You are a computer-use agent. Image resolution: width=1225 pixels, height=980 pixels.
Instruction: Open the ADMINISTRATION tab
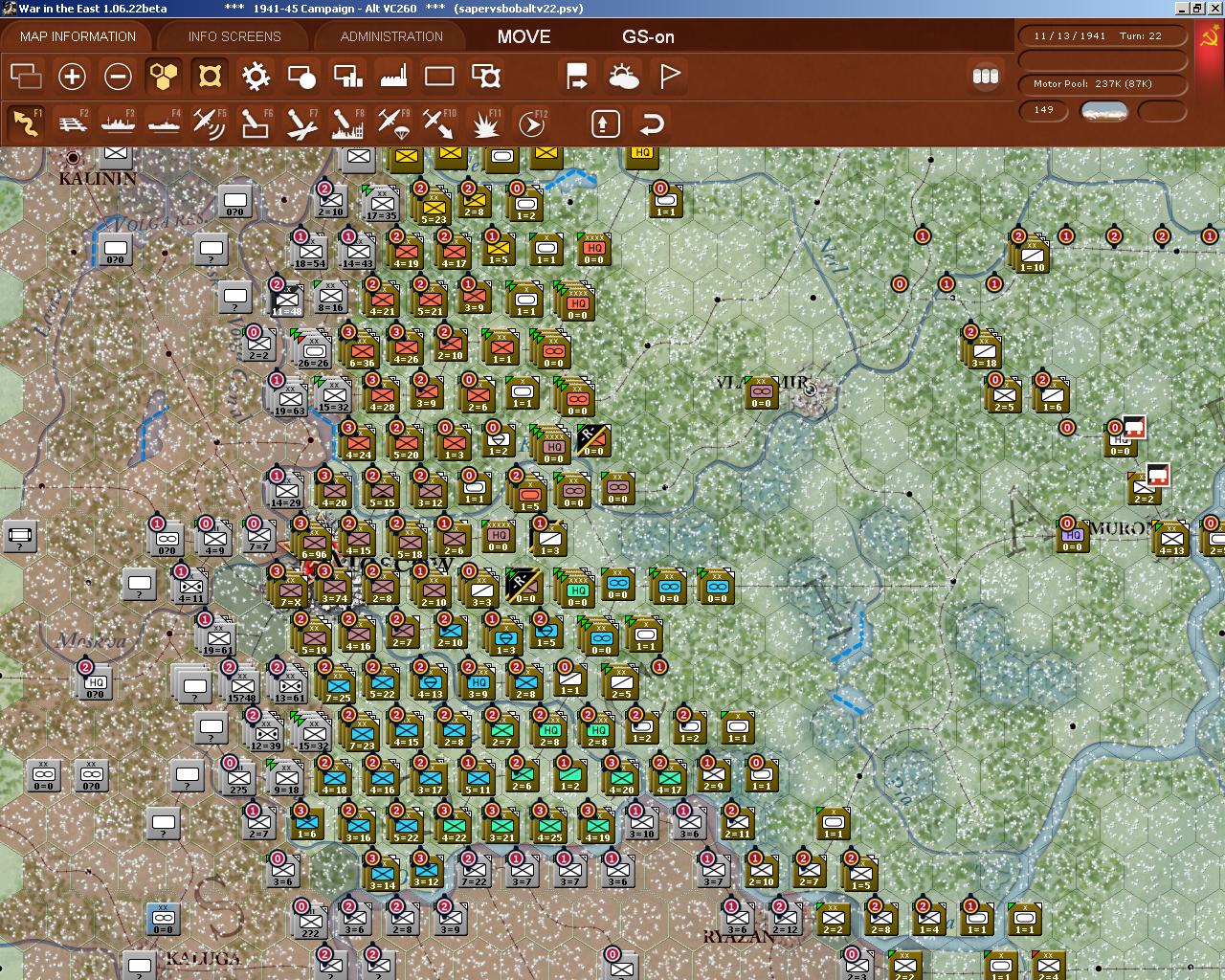tap(391, 36)
